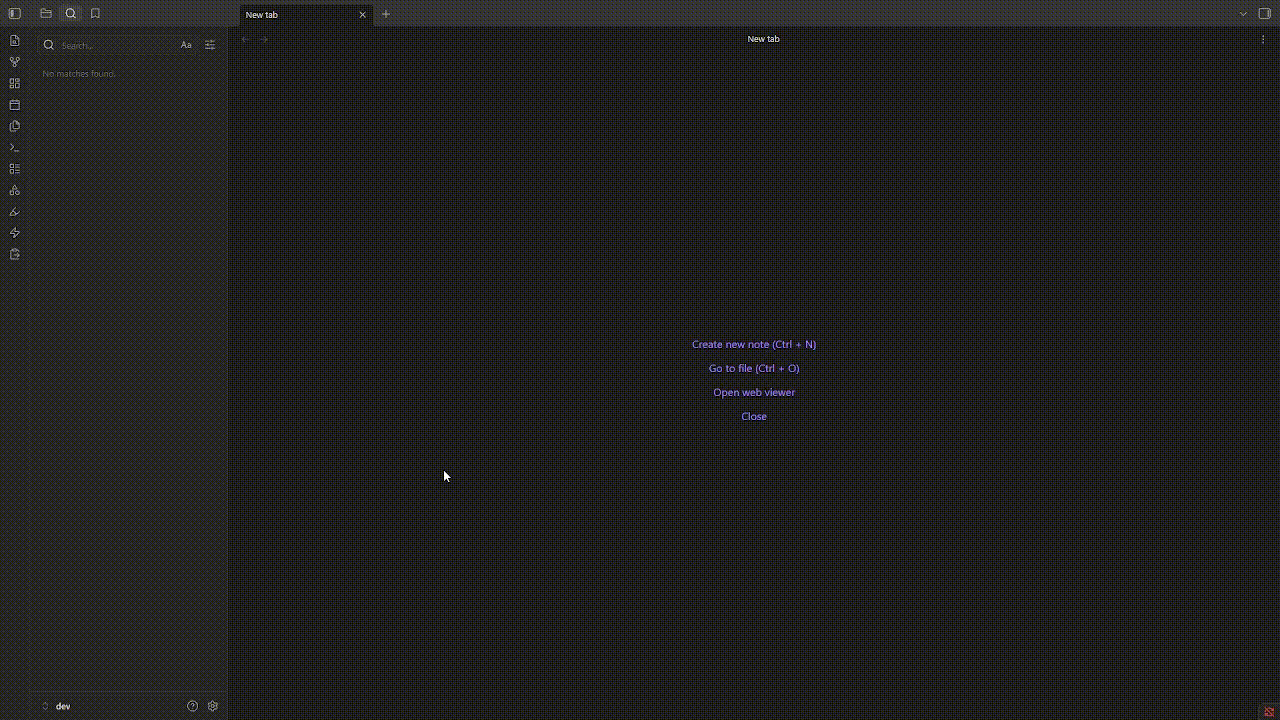1280x720 pixels.
Task: Open the graph view ribbon icon
Action: coord(14,62)
